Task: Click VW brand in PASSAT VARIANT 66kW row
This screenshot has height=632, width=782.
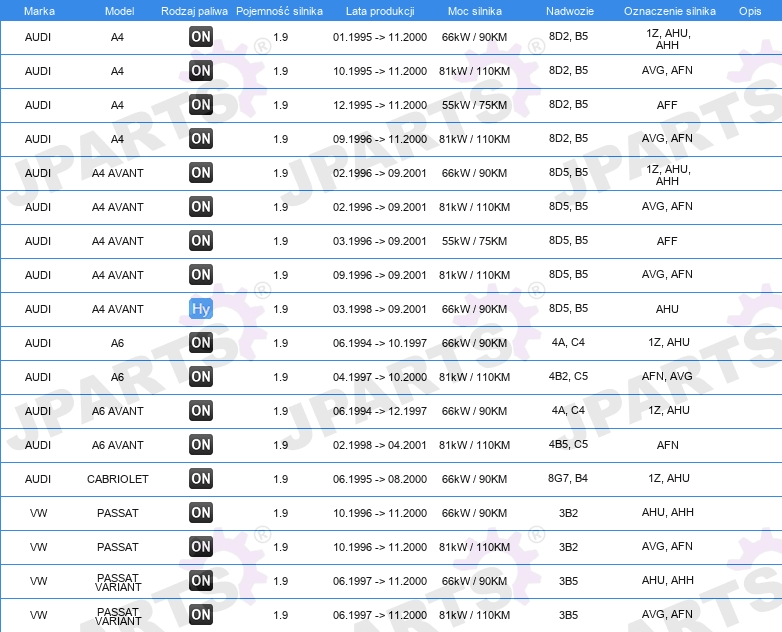Action: pos(38,581)
